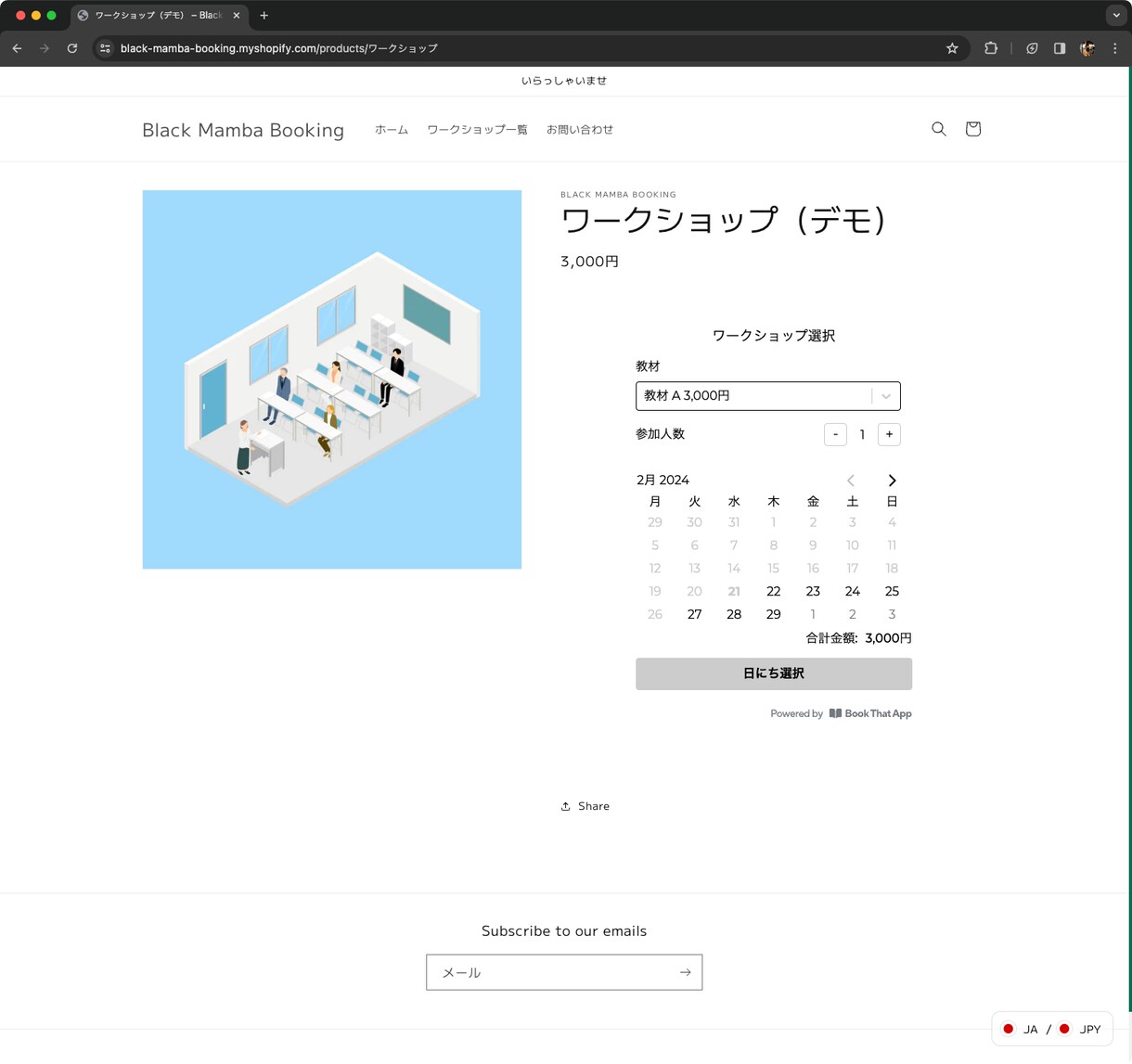Focus the メール email input field
The image size is (1132, 1064).
coord(564,972)
